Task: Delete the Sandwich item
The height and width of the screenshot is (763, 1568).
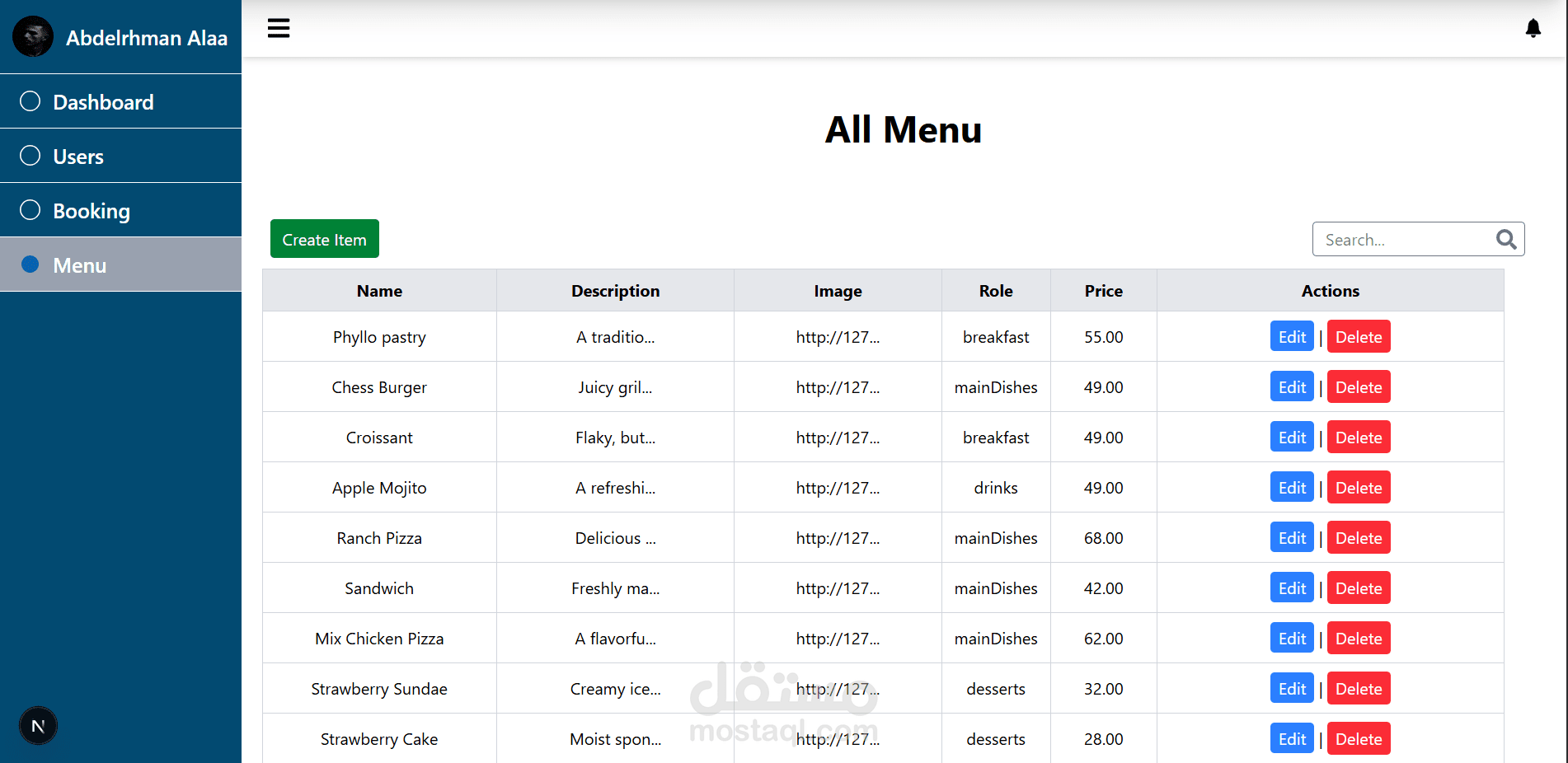Action: click(1359, 587)
